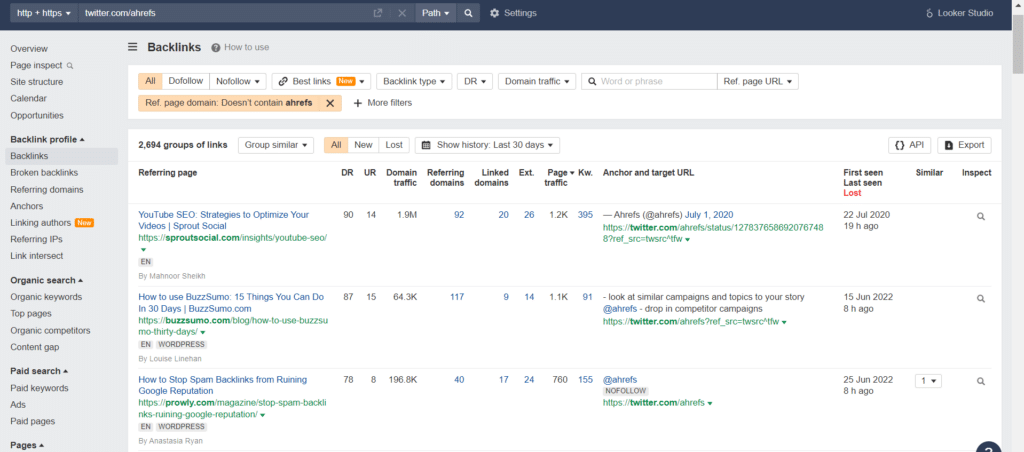The width and height of the screenshot is (1024, 452).
Task: Switch to New links tab
Action: [x=363, y=145]
